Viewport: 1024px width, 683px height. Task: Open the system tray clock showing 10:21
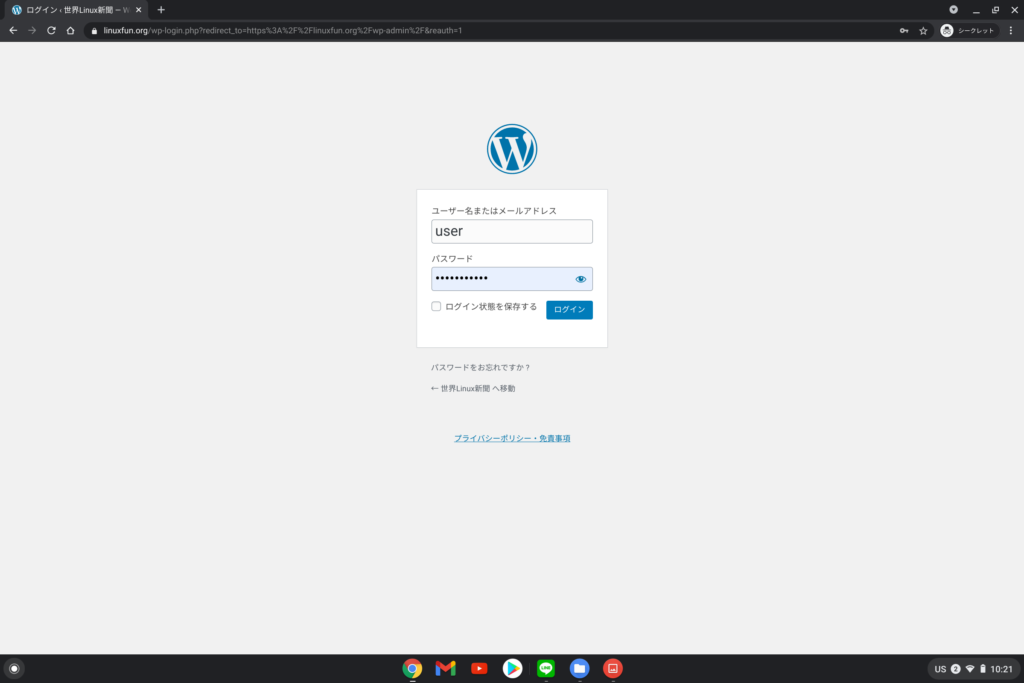1001,669
